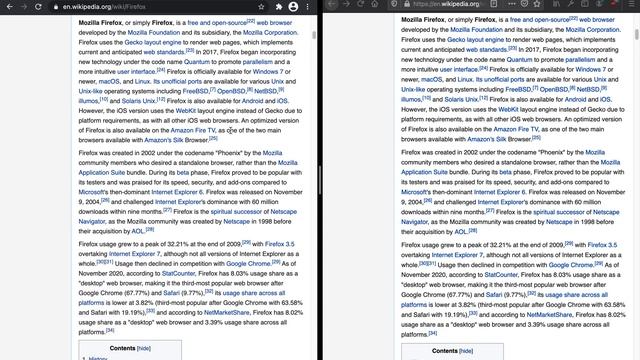
Task: Click the Firefox home icon
Action: [375, 4]
